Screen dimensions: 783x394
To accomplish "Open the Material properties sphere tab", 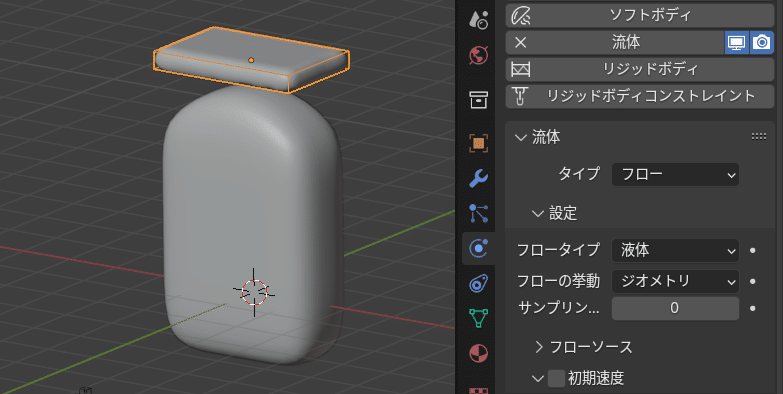I will point(478,353).
